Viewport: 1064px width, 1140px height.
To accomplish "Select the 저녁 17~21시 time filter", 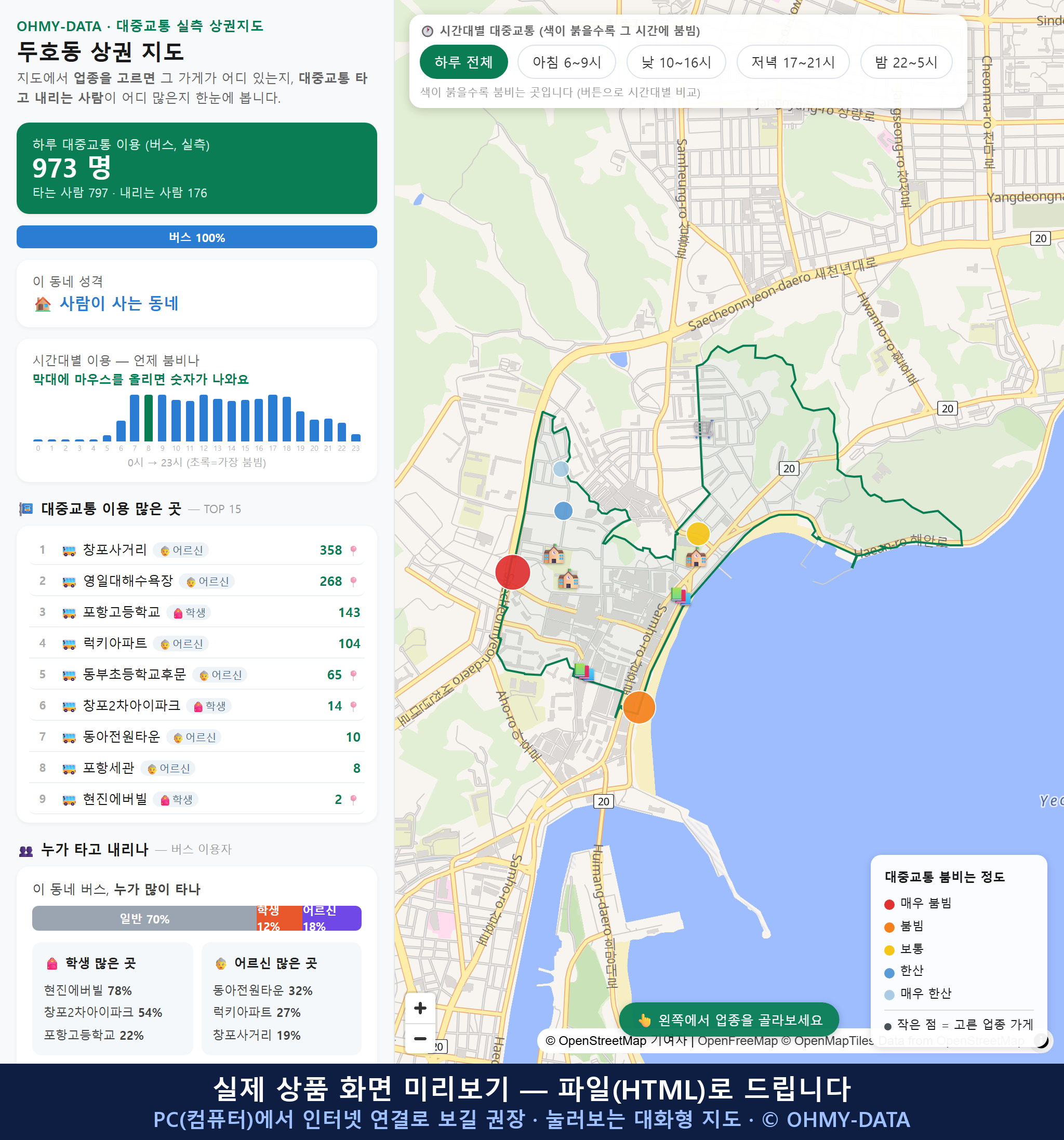I will coord(793,62).
